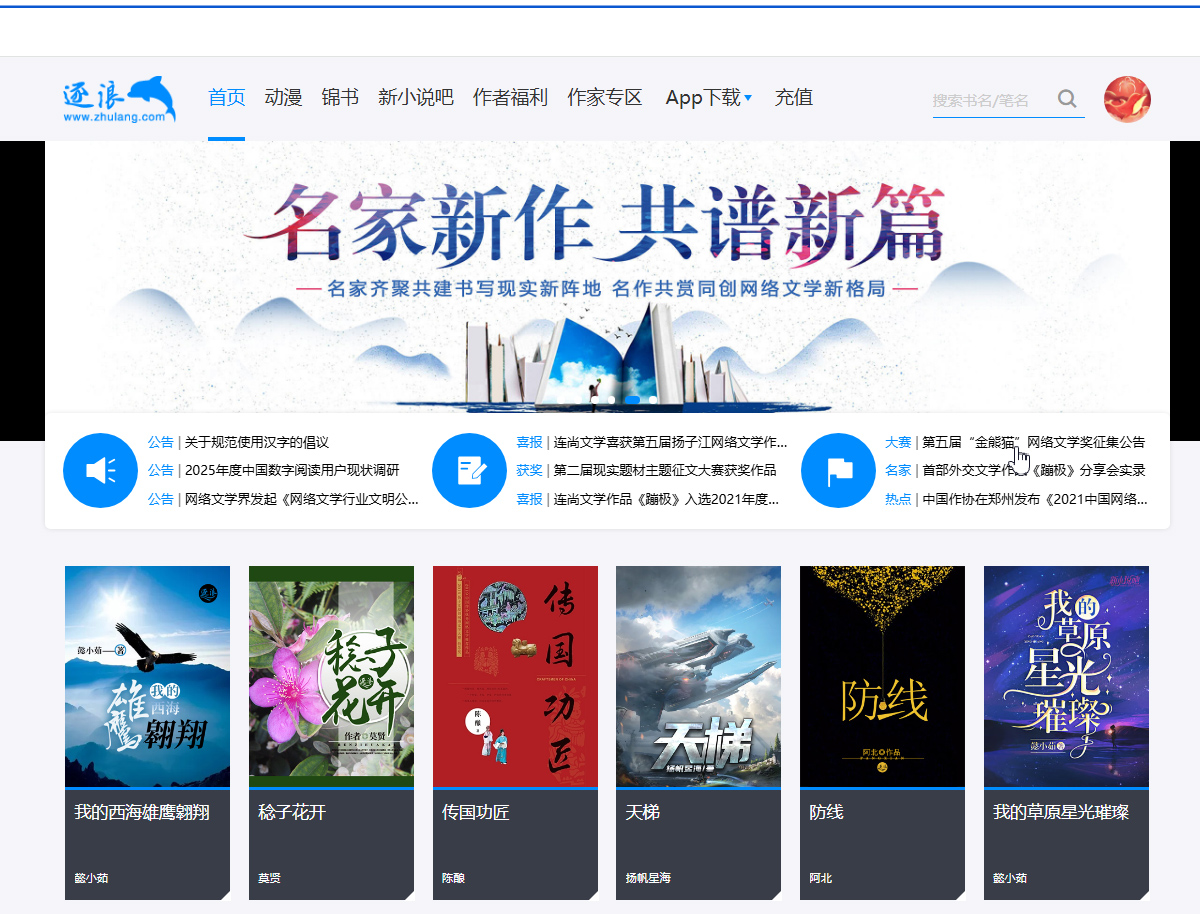
Task: Click the zhulang dolphin logo
Action: 118,99
